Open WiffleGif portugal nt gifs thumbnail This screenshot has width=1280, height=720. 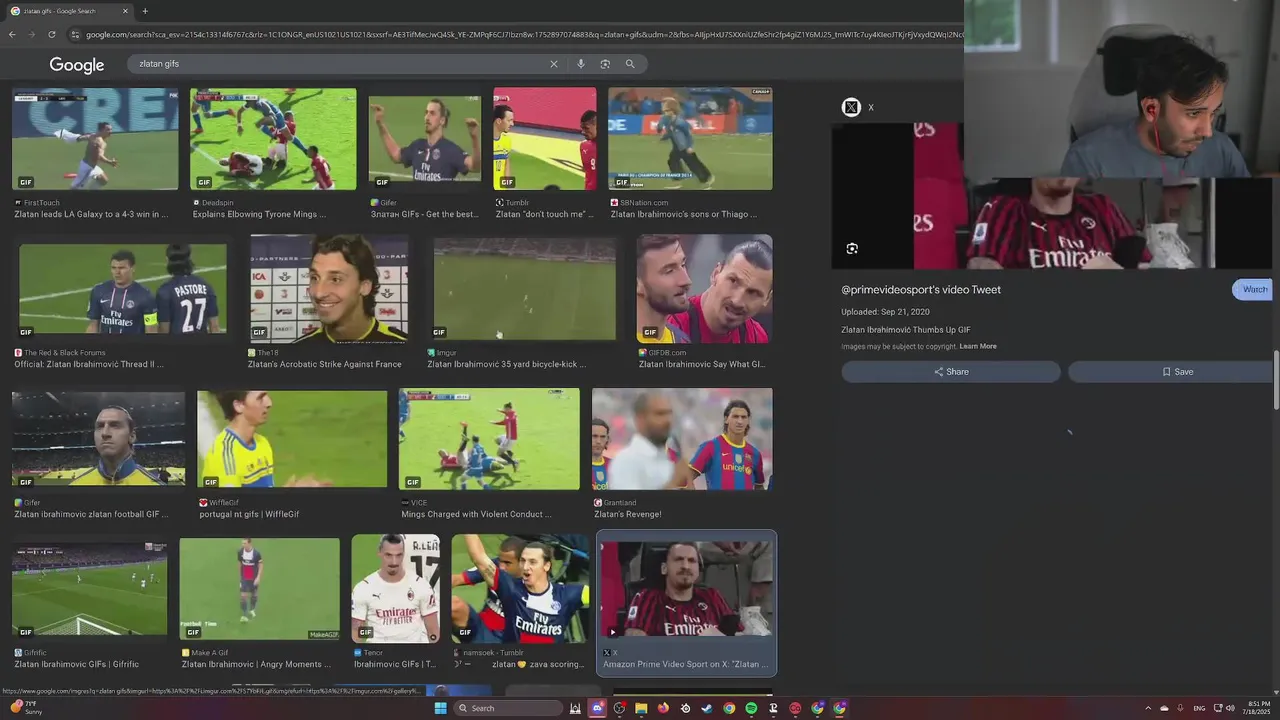tap(292, 439)
